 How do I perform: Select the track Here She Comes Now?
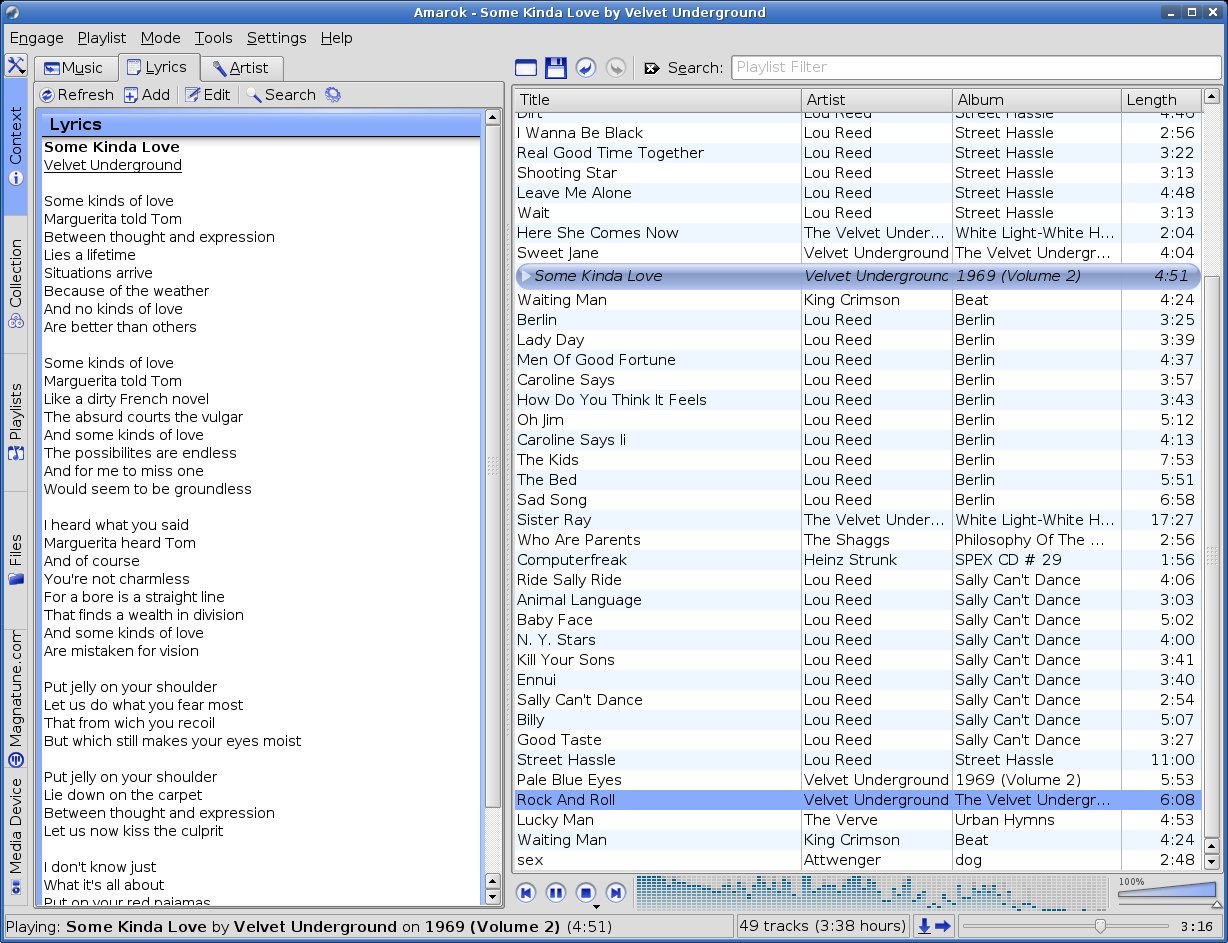(x=859, y=233)
